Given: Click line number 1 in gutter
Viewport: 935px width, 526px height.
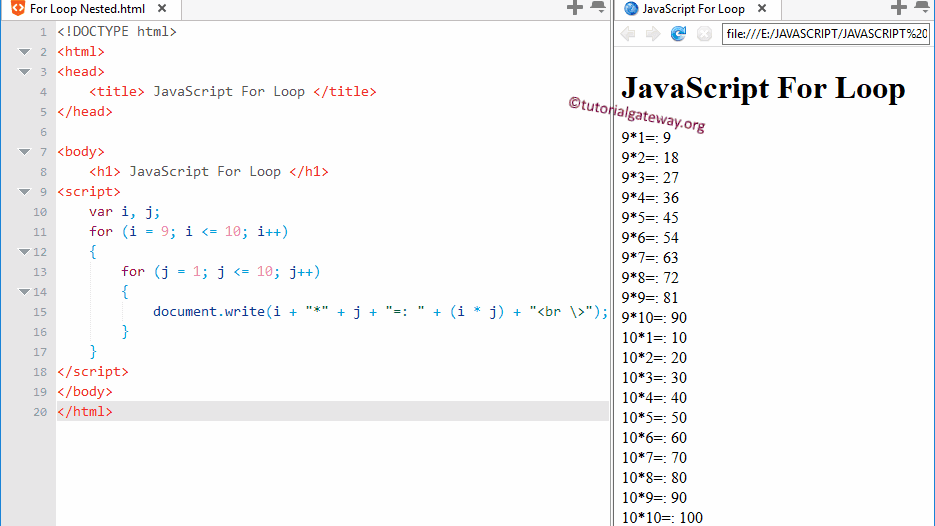Looking at the screenshot, I should tap(43, 32).
